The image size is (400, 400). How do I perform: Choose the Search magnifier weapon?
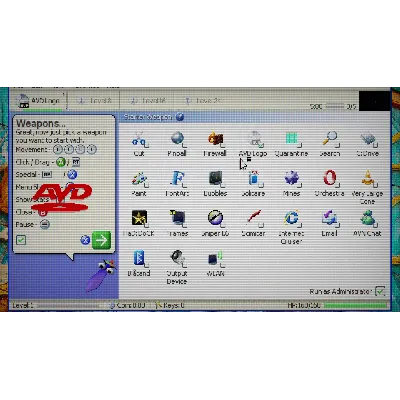[x=330, y=139]
